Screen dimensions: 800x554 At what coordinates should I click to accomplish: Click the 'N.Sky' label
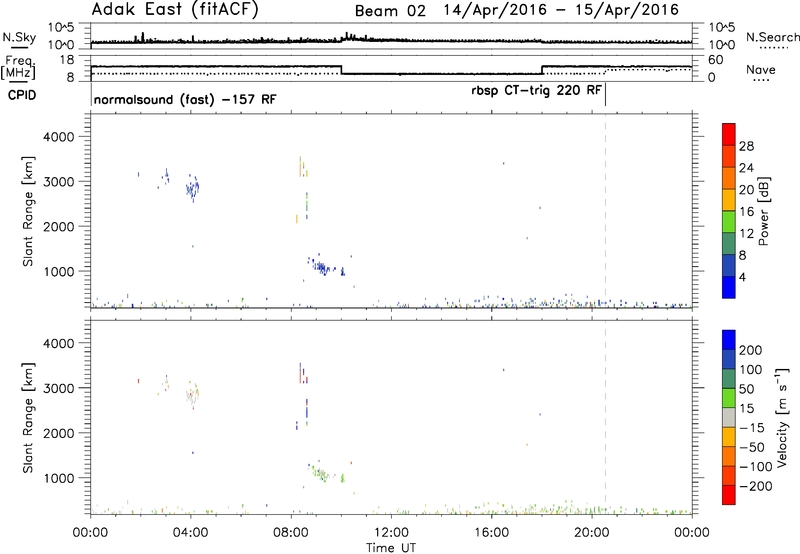point(19,37)
